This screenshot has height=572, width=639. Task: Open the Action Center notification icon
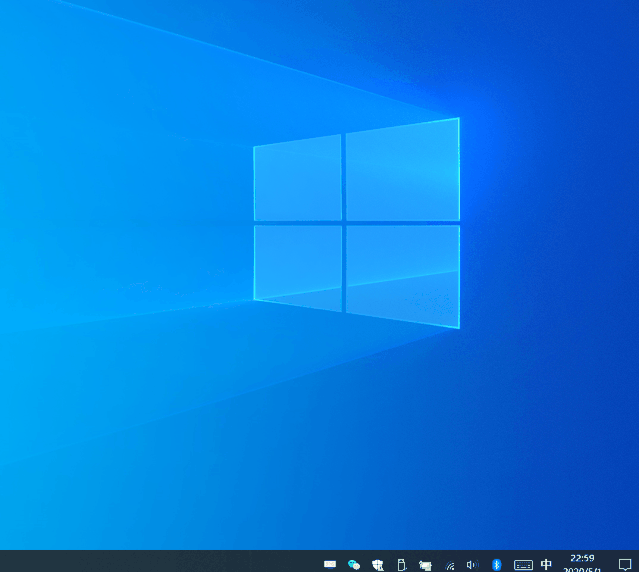[625, 565]
